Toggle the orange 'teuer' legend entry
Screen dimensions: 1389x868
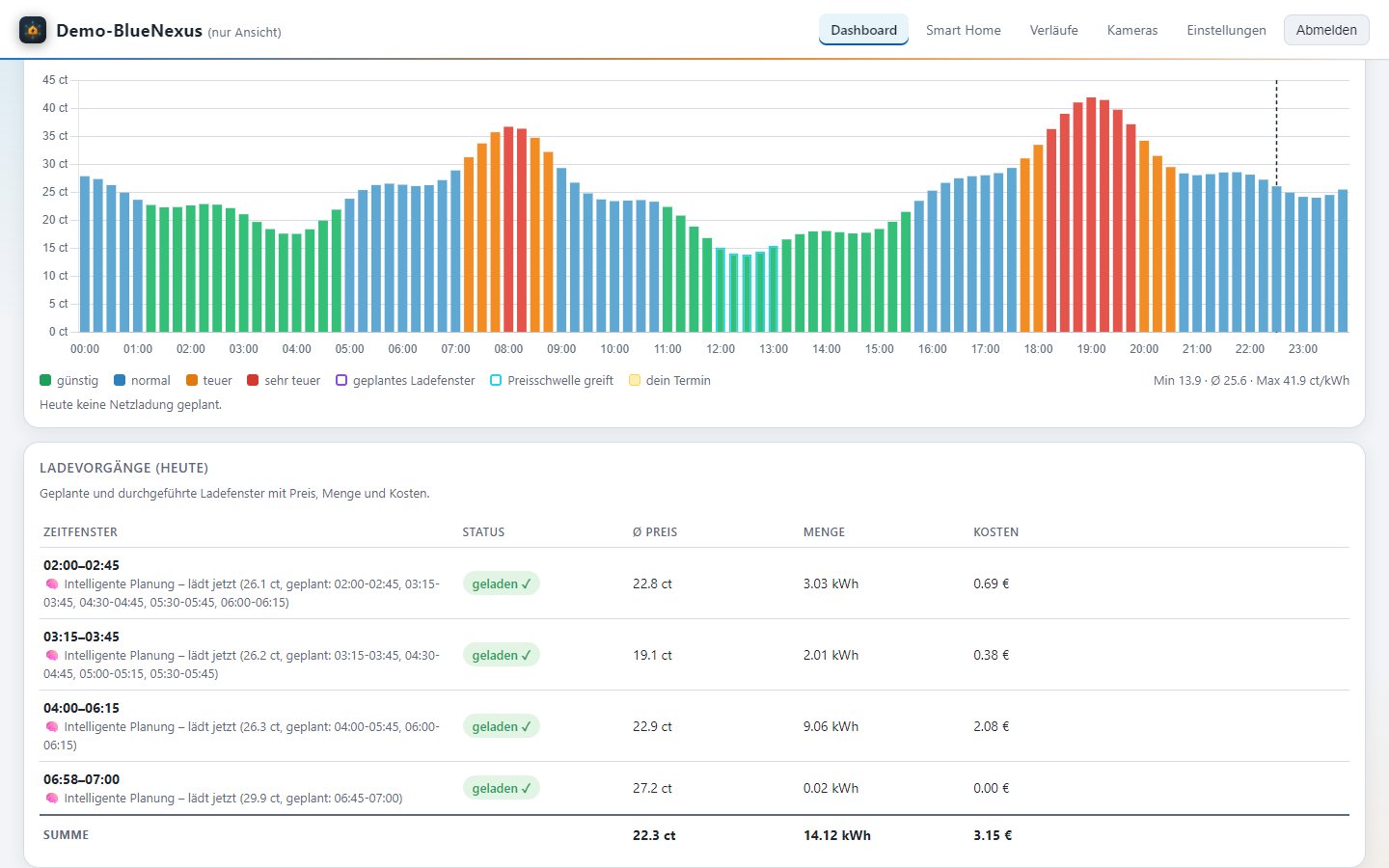point(209,380)
